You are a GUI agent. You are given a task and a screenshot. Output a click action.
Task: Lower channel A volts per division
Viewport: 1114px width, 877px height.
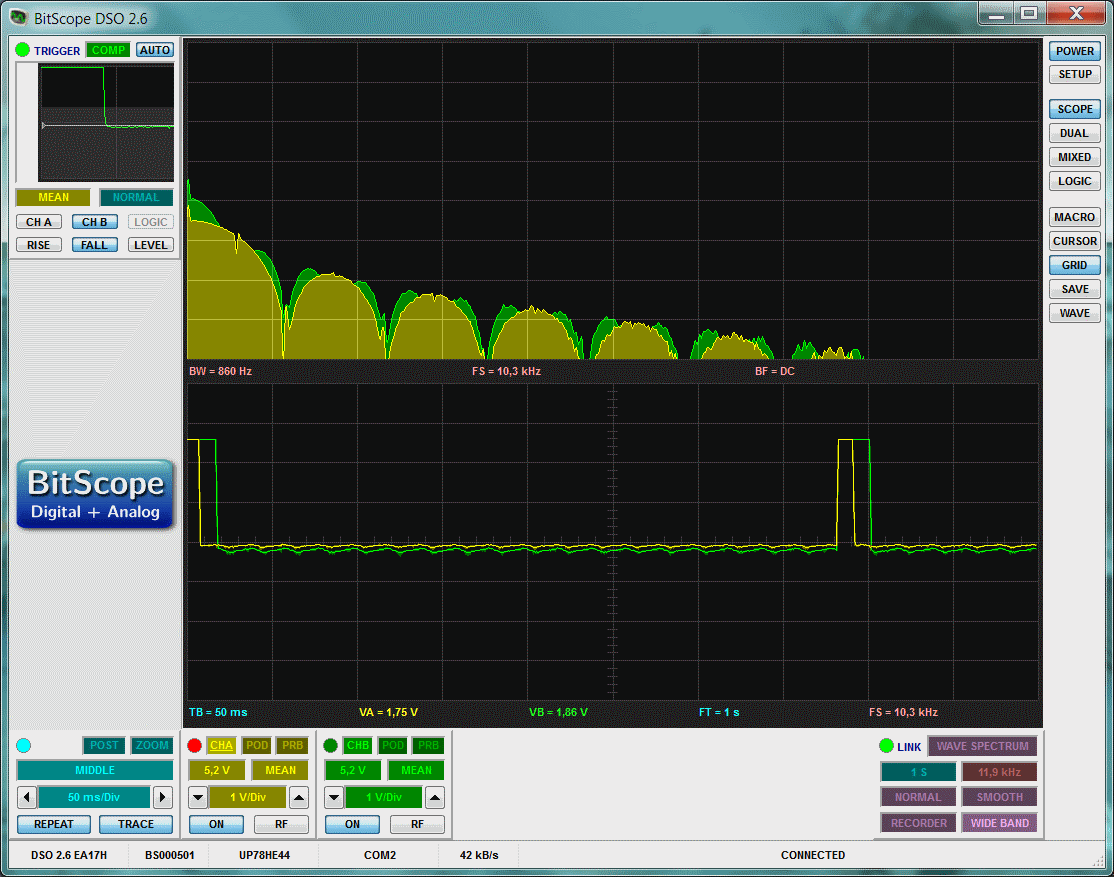coord(198,797)
